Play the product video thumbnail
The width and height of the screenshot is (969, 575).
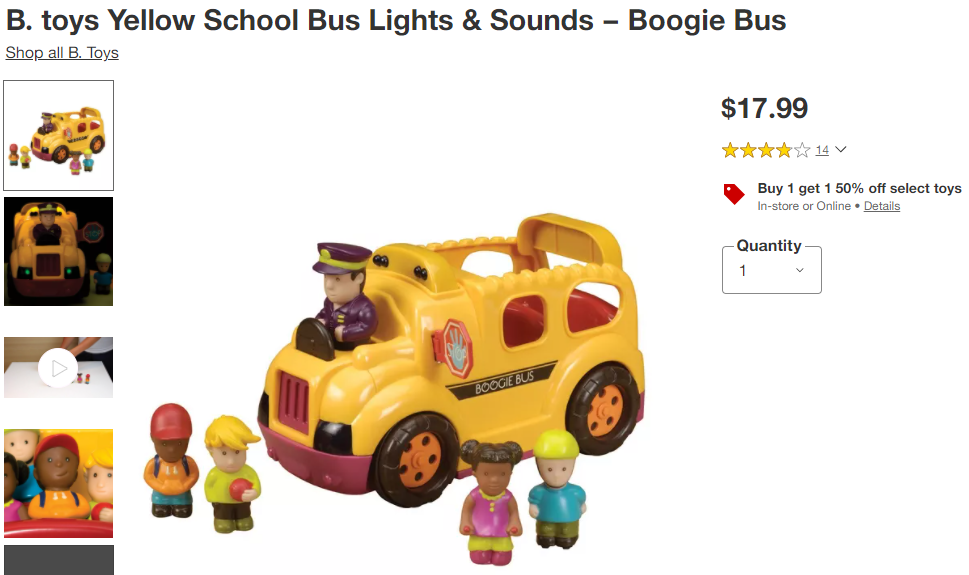click(58, 368)
